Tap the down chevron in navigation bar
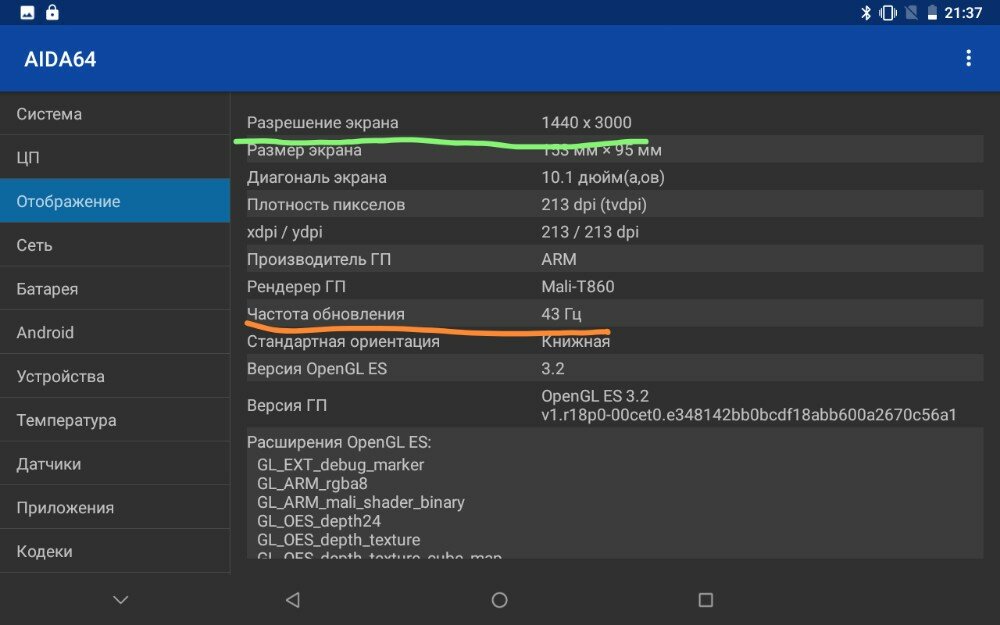The width and height of the screenshot is (1000, 625). (121, 599)
